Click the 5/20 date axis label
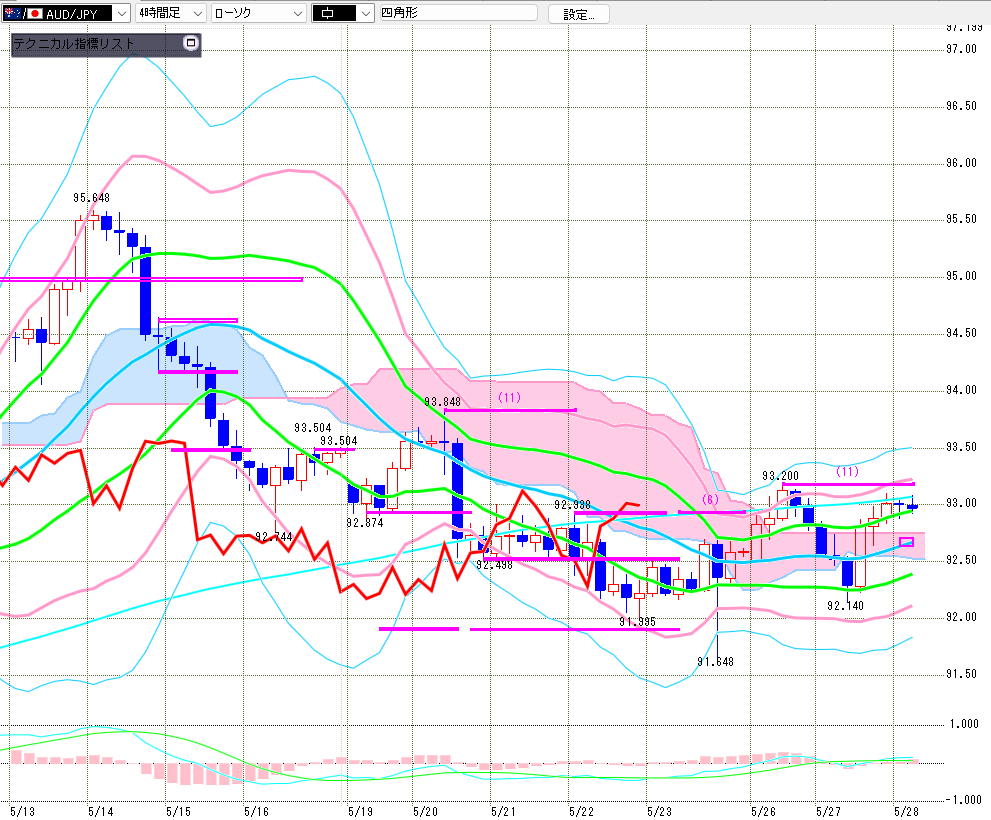991x820 pixels. [425, 811]
